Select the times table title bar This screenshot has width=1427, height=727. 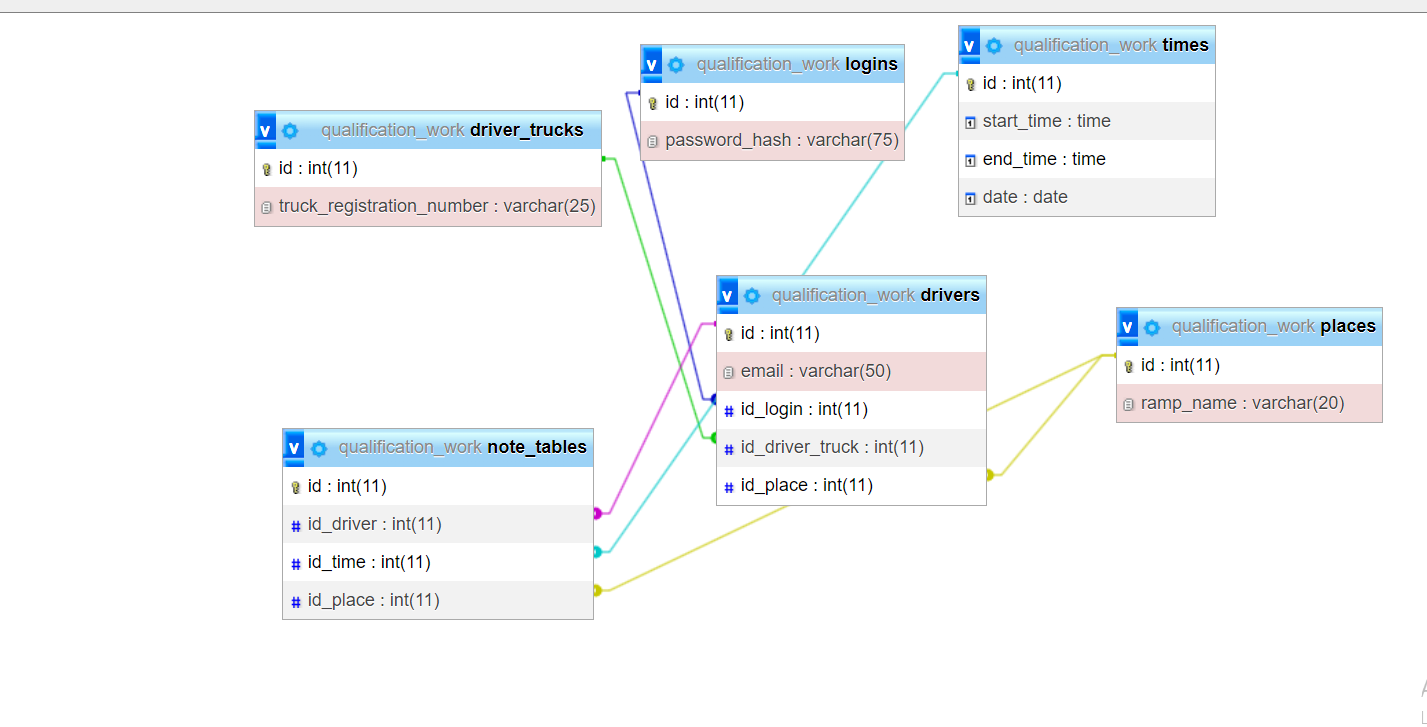[x=1110, y=45]
